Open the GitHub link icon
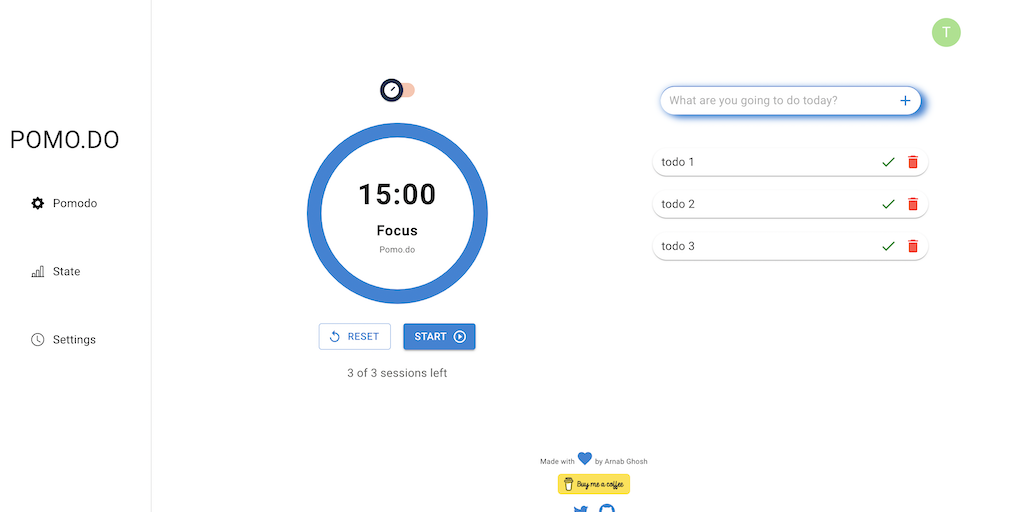 [606, 508]
